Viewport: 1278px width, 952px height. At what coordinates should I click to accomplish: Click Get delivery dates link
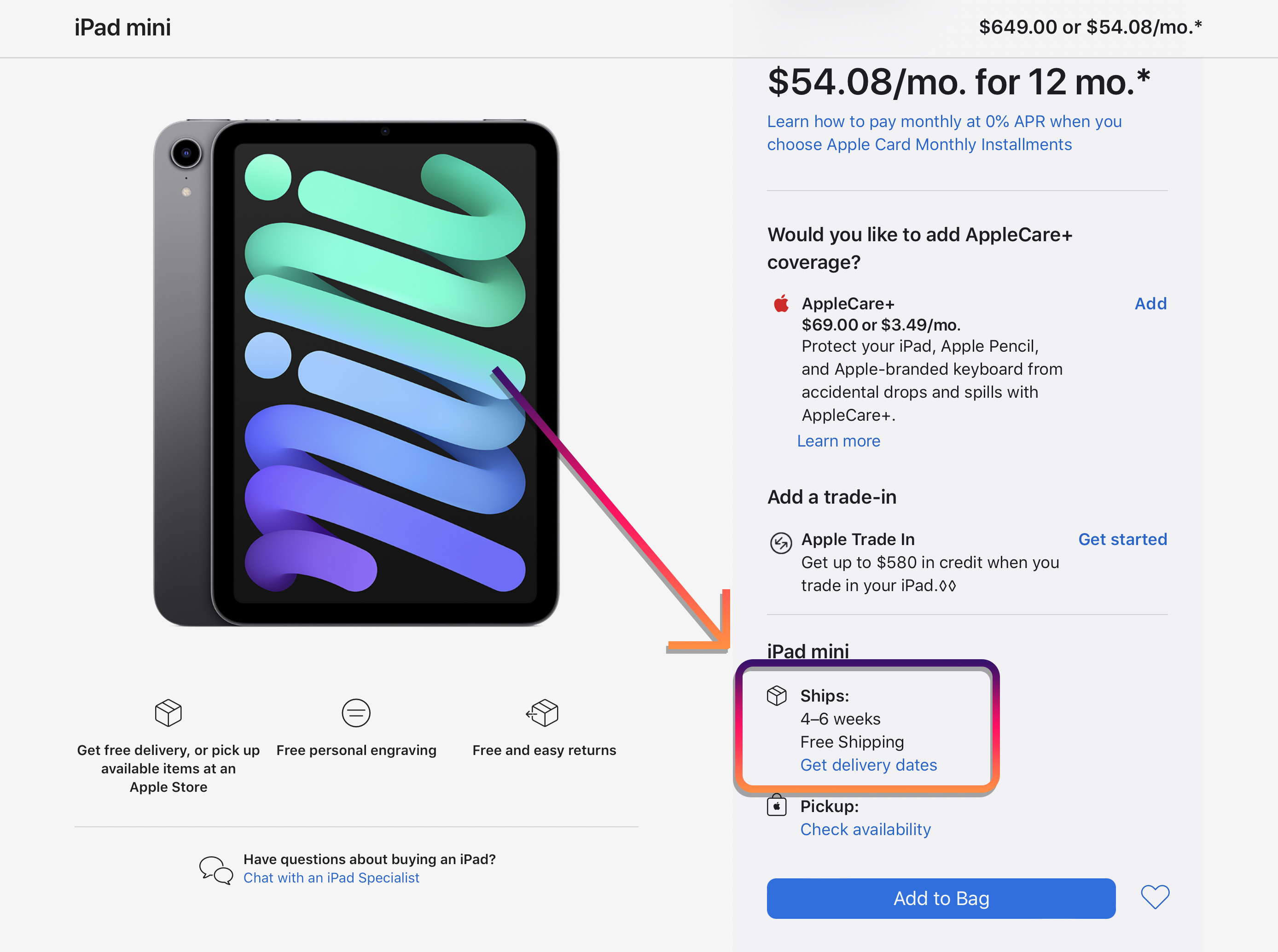click(x=868, y=765)
